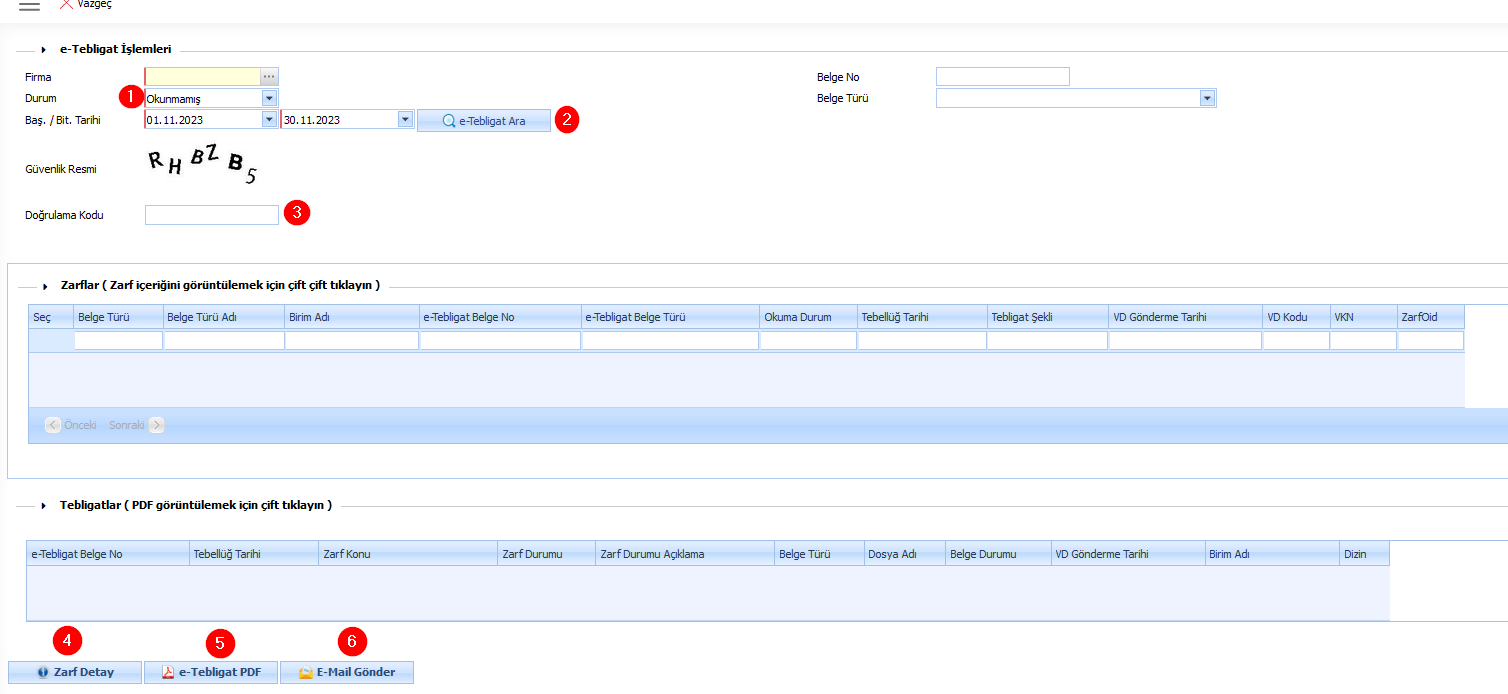Click Tebligatlar Belge Türü column header
1508x694 pixels.
[820, 554]
